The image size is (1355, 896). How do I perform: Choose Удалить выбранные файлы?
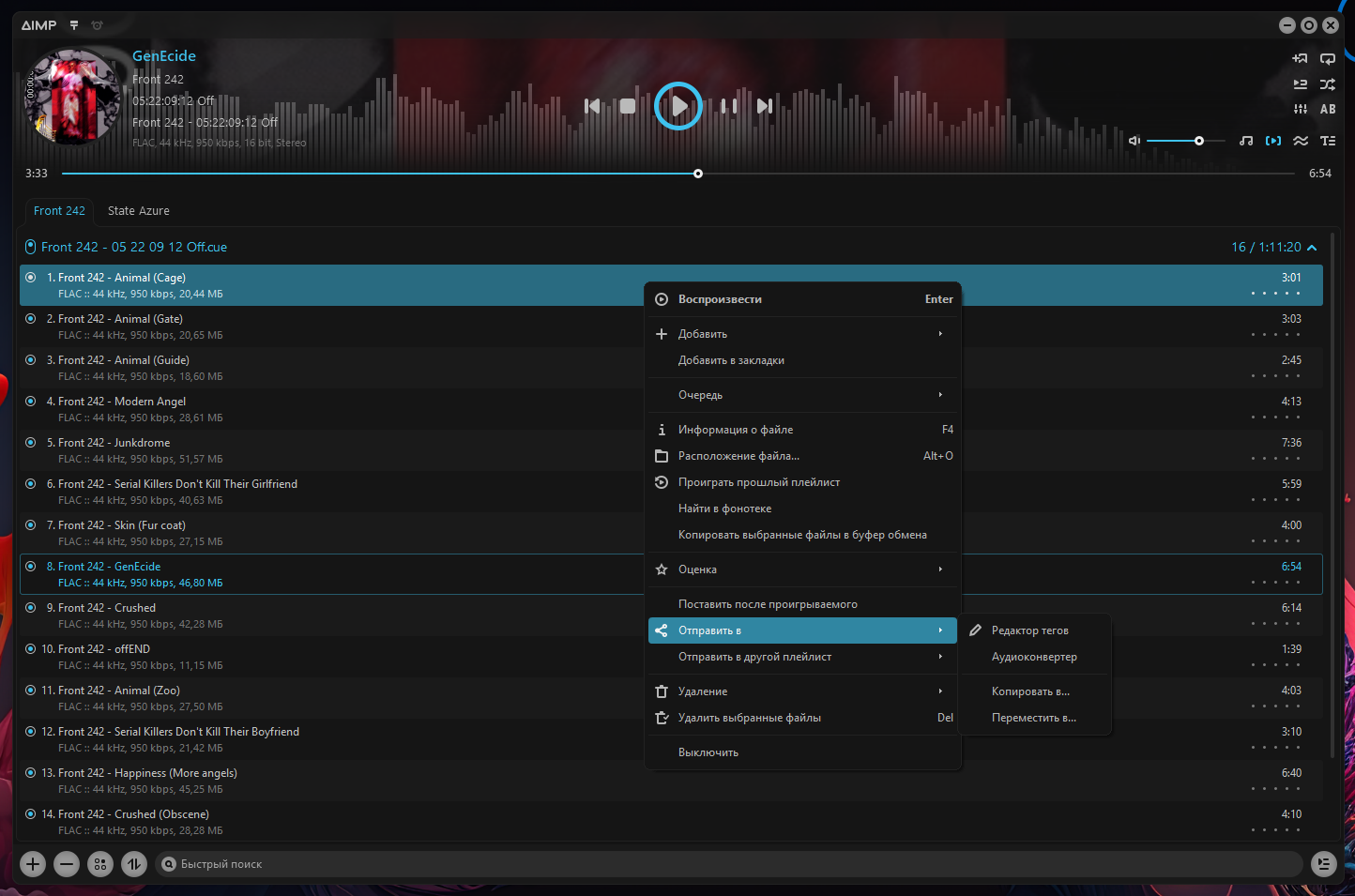pyautogui.click(x=803, y=718)
